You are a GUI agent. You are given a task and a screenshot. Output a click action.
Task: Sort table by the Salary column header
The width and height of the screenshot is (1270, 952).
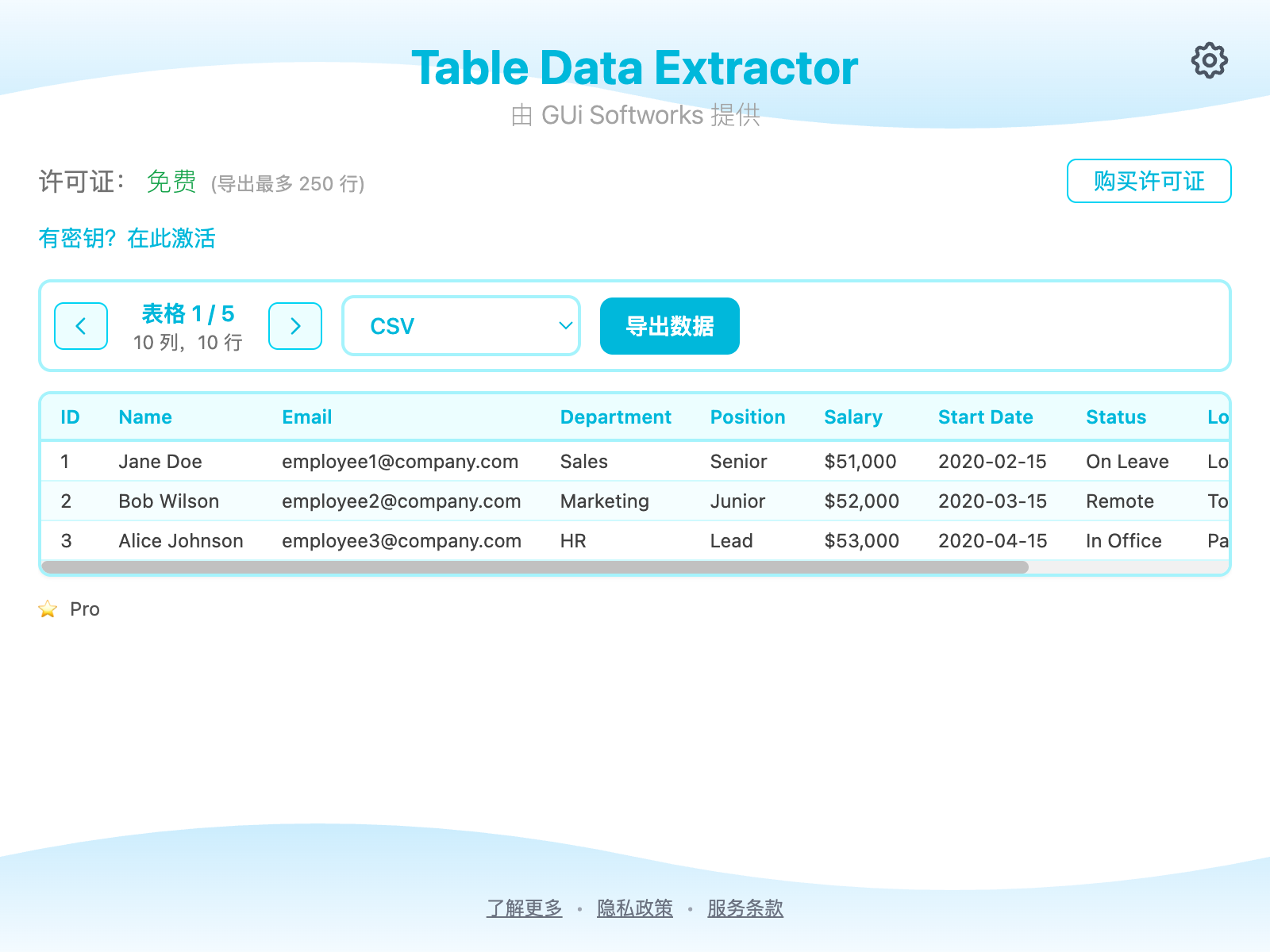click(x=852, y=416)
